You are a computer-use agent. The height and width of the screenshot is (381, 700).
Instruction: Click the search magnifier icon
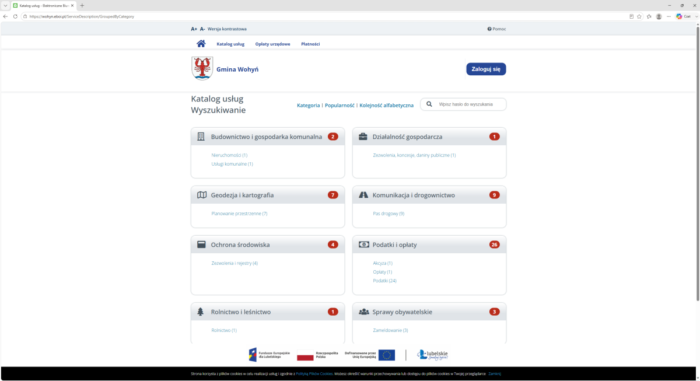(x=429, y=104)
